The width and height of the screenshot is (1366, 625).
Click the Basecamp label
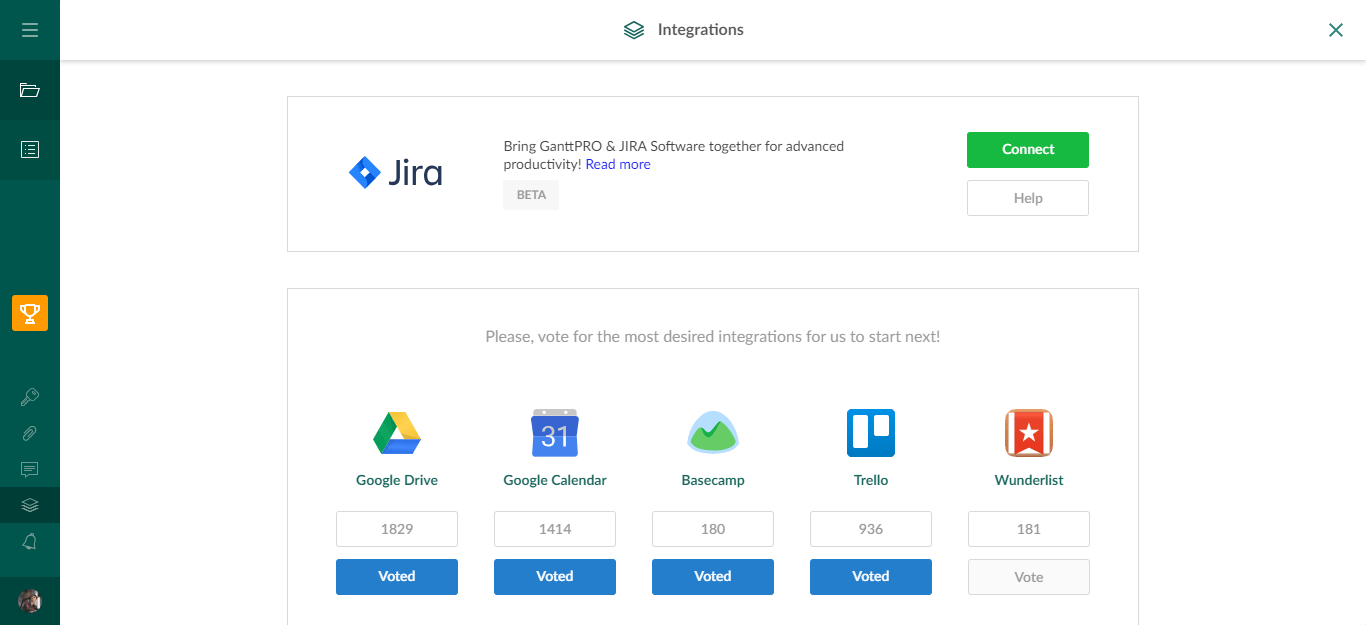click(x=713, y=480)
